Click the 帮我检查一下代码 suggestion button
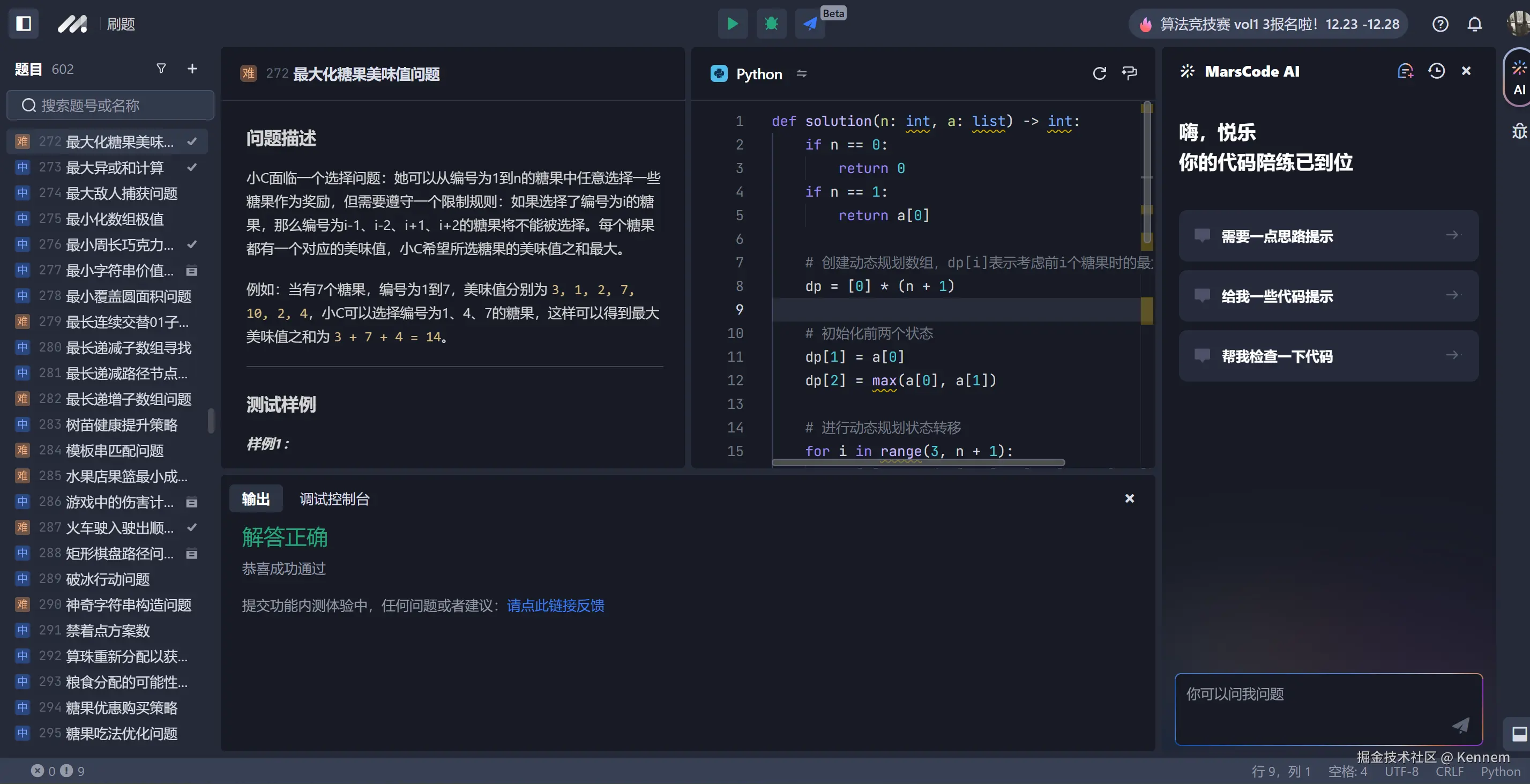Screen dimensions: 1530x784 1327,356
